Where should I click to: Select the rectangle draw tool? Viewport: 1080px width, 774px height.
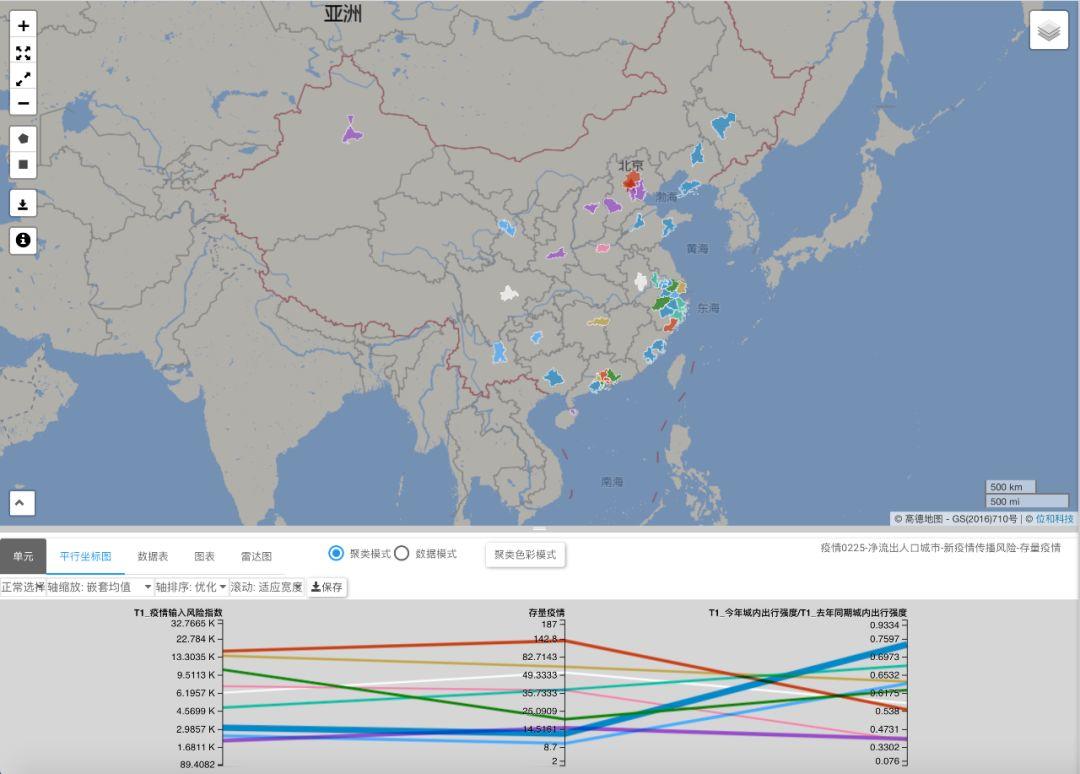(x=23, y=165)
